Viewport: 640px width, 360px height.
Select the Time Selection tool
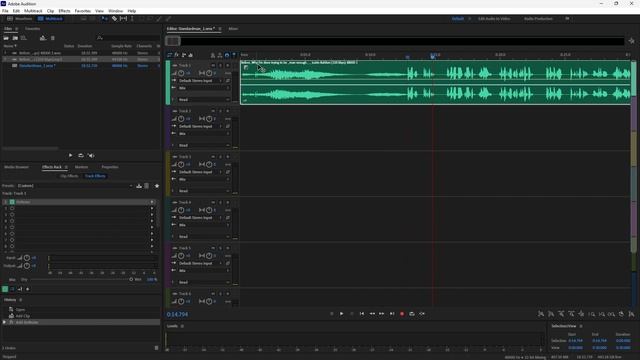pos(132,19)
